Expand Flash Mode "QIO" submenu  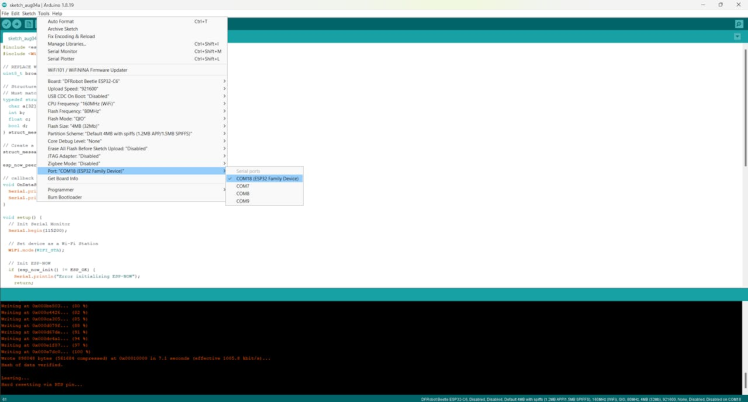[x=132, y=119]
